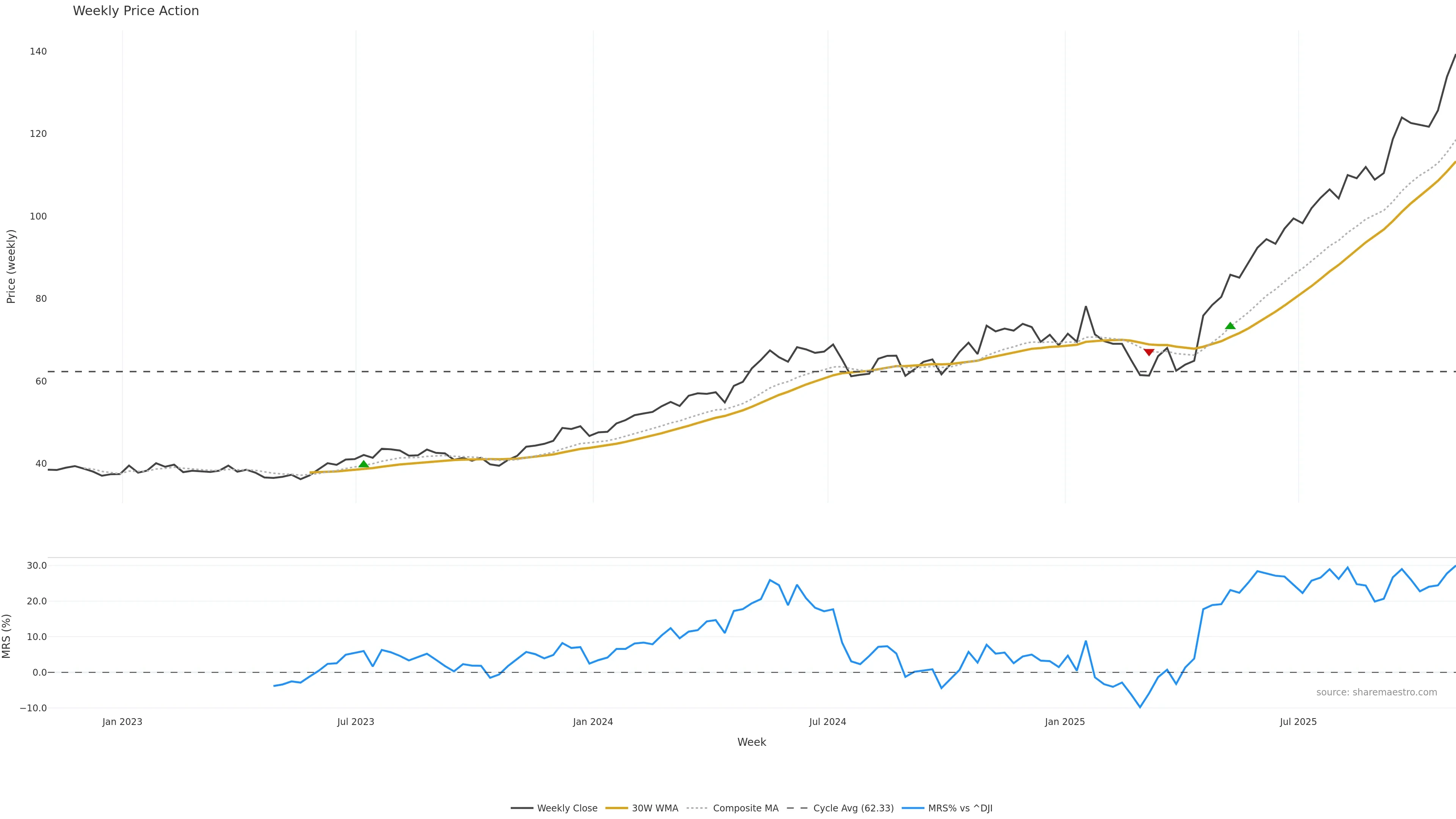Hide the Cycle Avg (62.33) legend label
The height and width of the screenshot is (819, 1456).
pos(854,808)
